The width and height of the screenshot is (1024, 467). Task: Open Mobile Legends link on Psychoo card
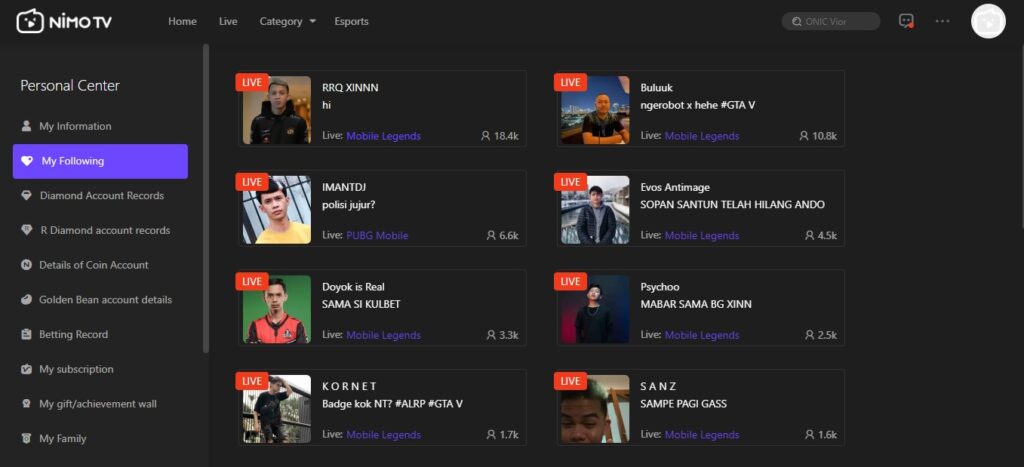tap(702, 335)
